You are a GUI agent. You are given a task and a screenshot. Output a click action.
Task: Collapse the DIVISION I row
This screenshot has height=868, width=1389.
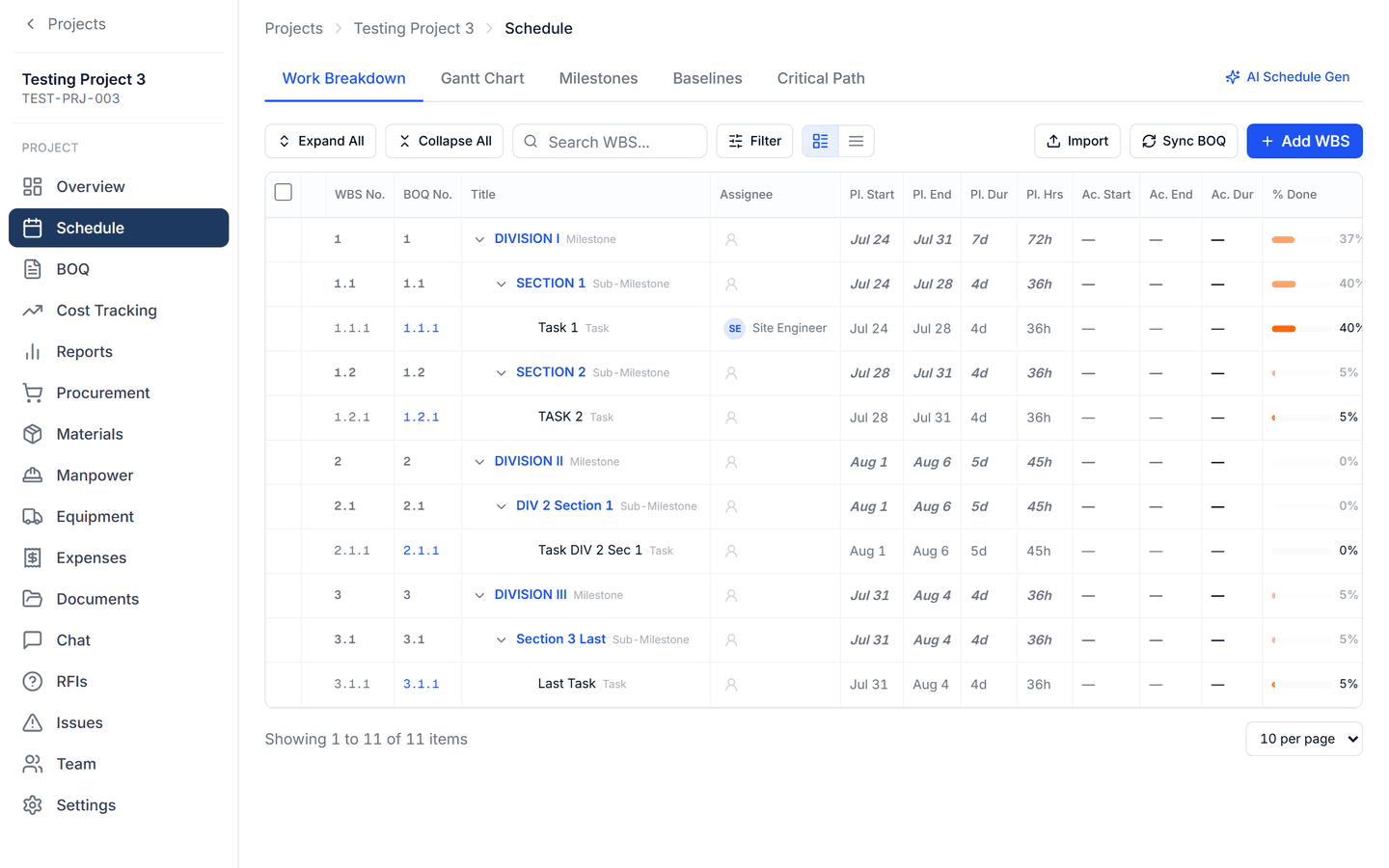click(479, 239)
